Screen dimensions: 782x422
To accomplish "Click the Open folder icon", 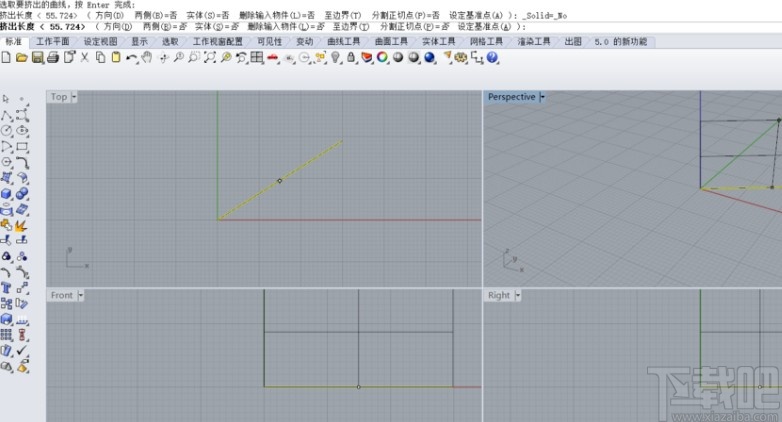I will [x=21, y=58].
